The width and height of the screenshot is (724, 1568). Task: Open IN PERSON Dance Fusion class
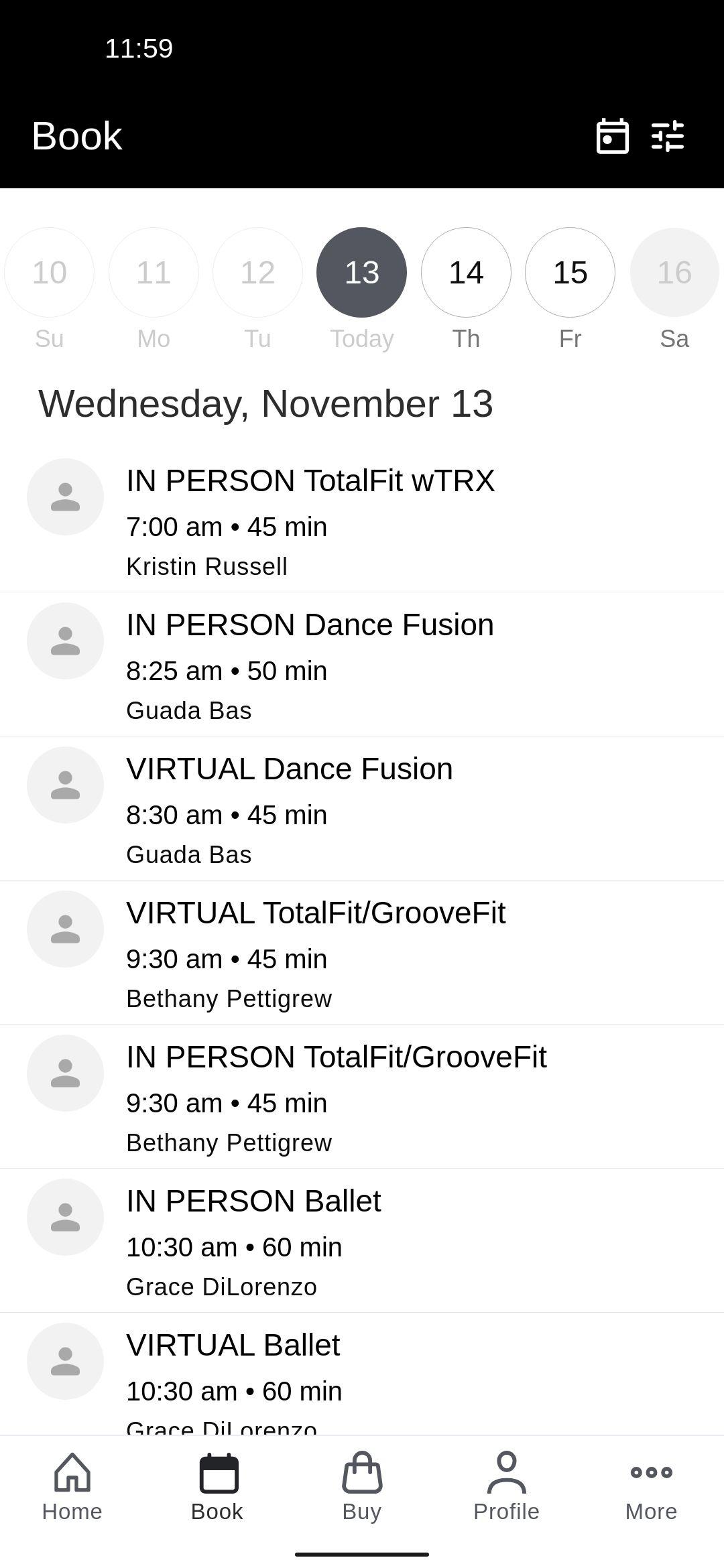(x=362, y=665)
